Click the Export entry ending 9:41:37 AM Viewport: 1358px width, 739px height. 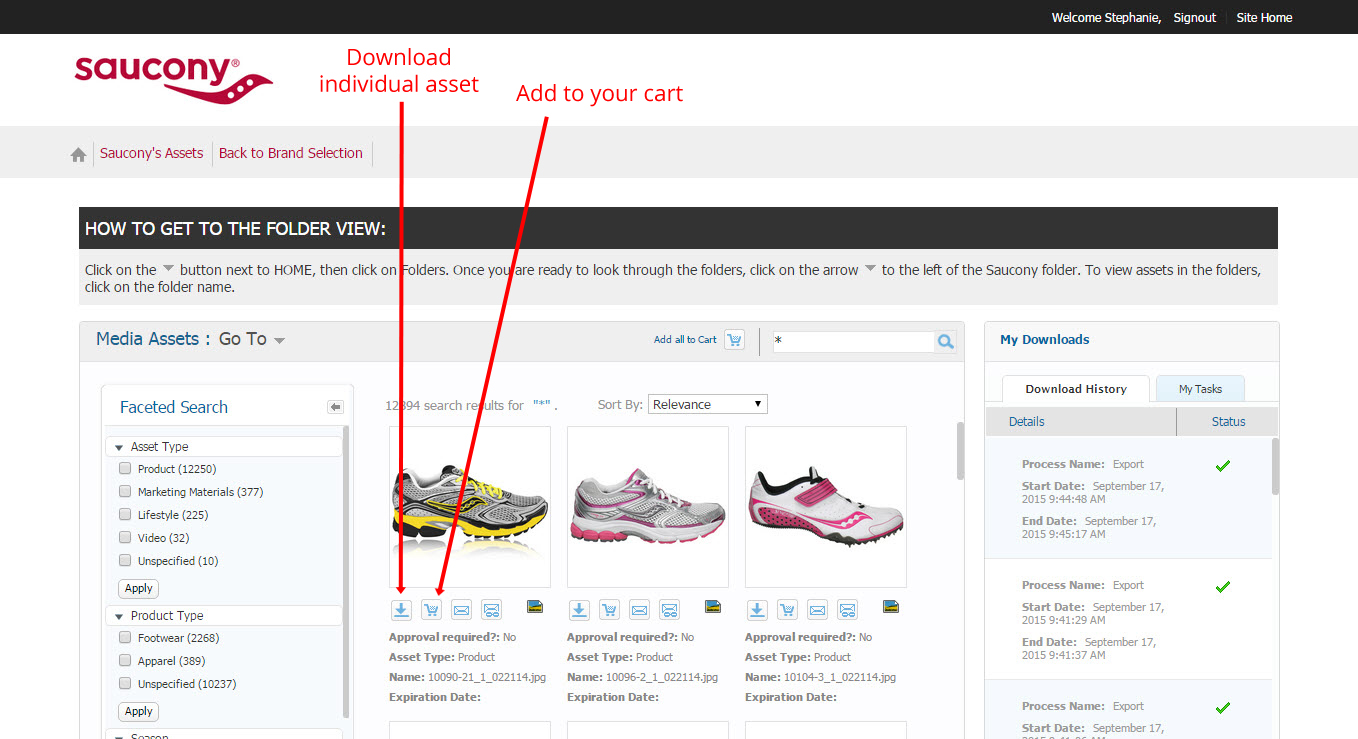[x=1128, y=619]
